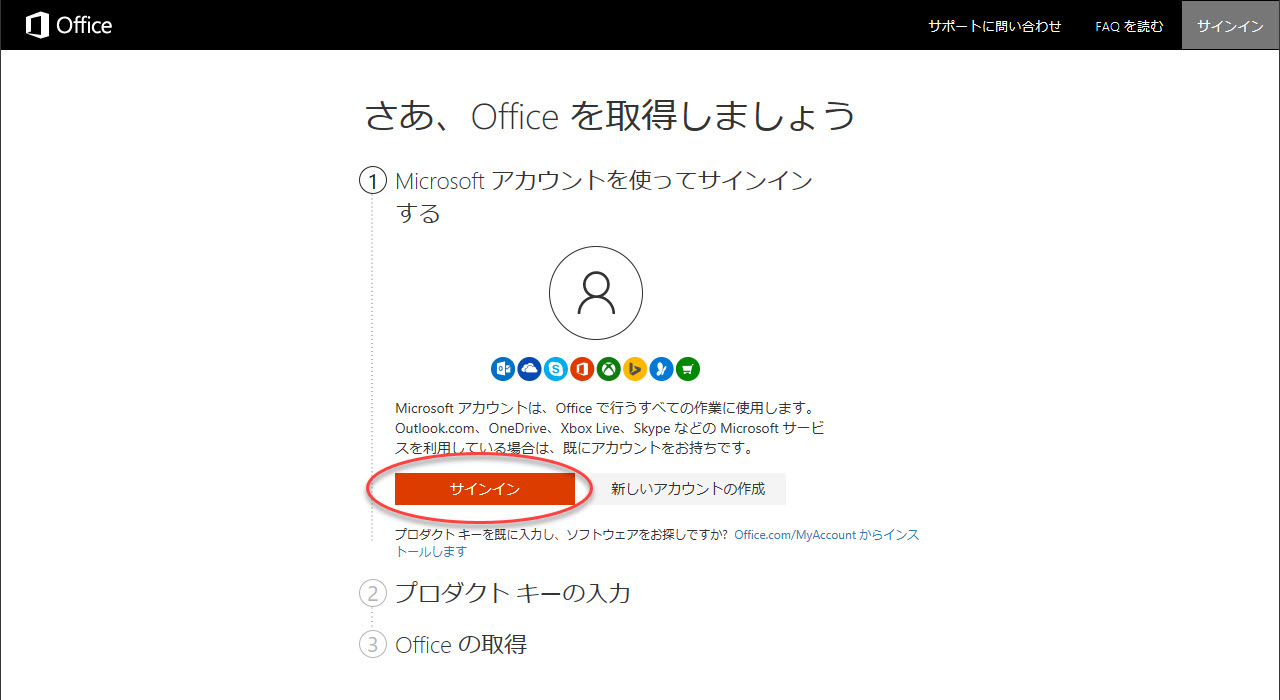Open サポートに問い合わせ in the header
1280x700 pixels.
pyautogui.click(x=994, y=26)
